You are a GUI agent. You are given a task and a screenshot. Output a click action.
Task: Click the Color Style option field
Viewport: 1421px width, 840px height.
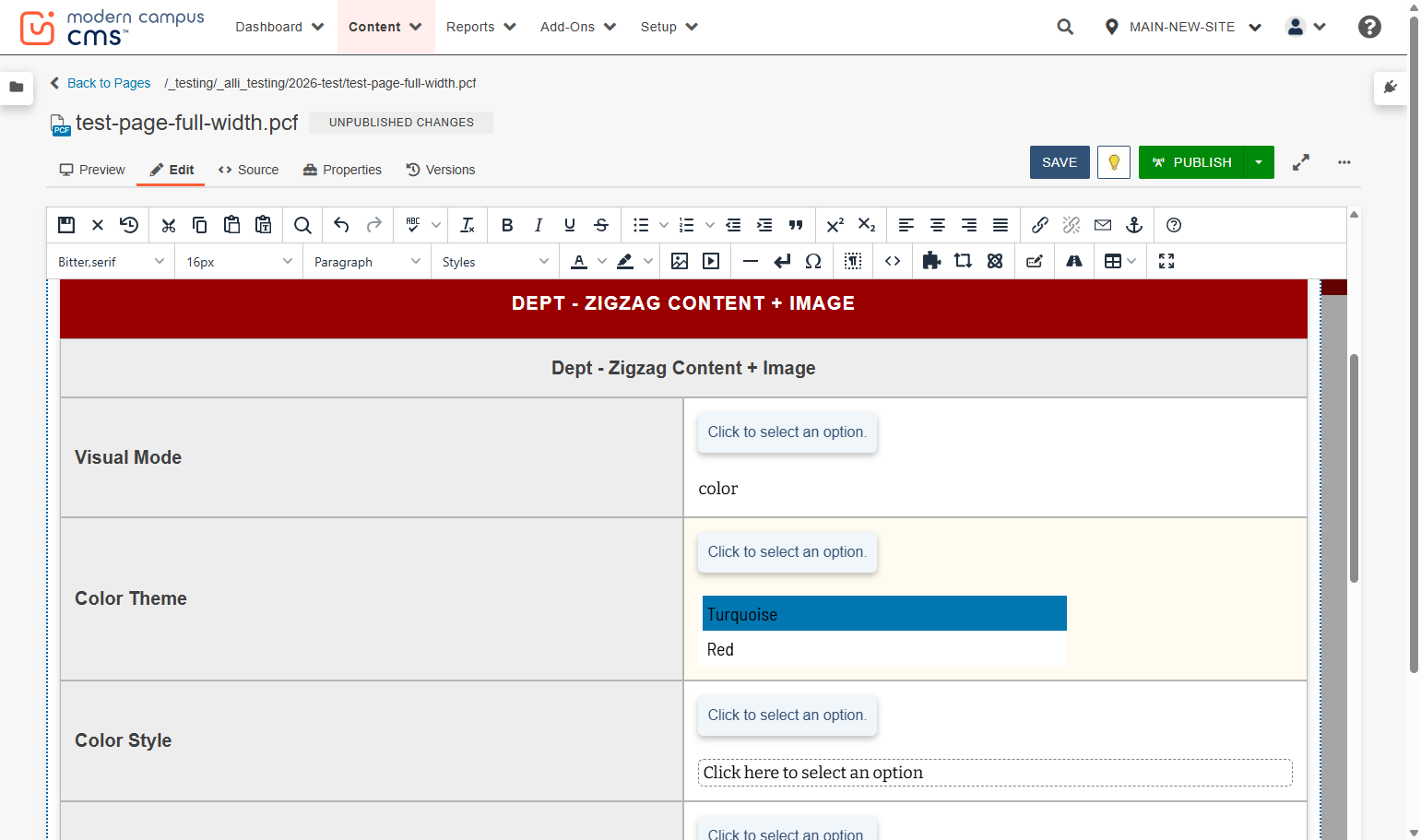click(x=995, y=773)
